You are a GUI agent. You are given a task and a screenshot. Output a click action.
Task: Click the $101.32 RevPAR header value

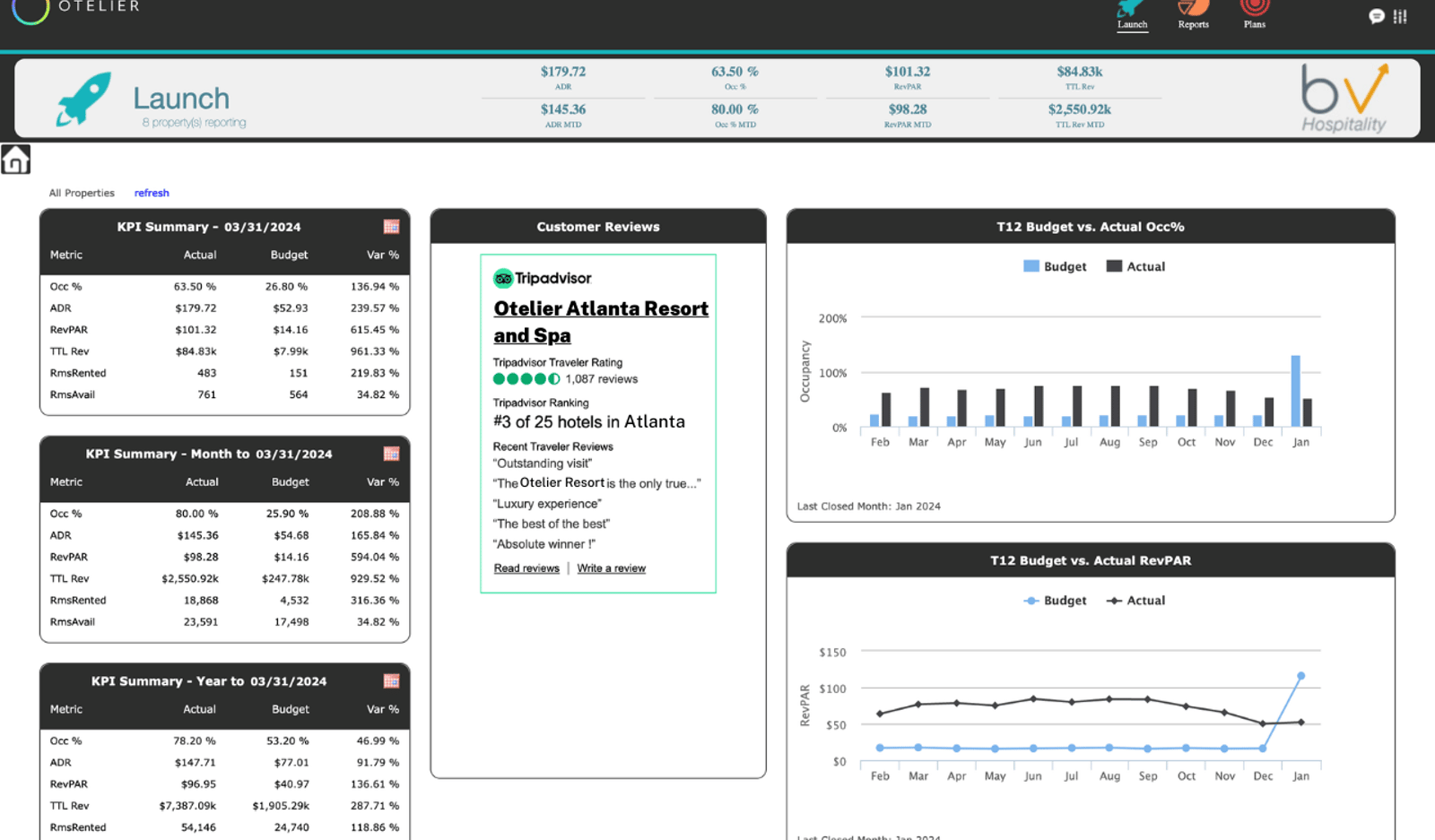[908, 72]
